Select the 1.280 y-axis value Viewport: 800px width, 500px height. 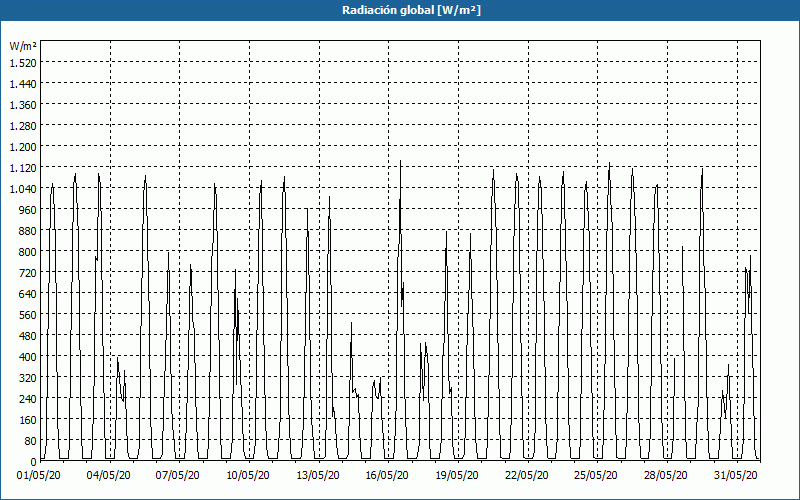coord(23,126)
